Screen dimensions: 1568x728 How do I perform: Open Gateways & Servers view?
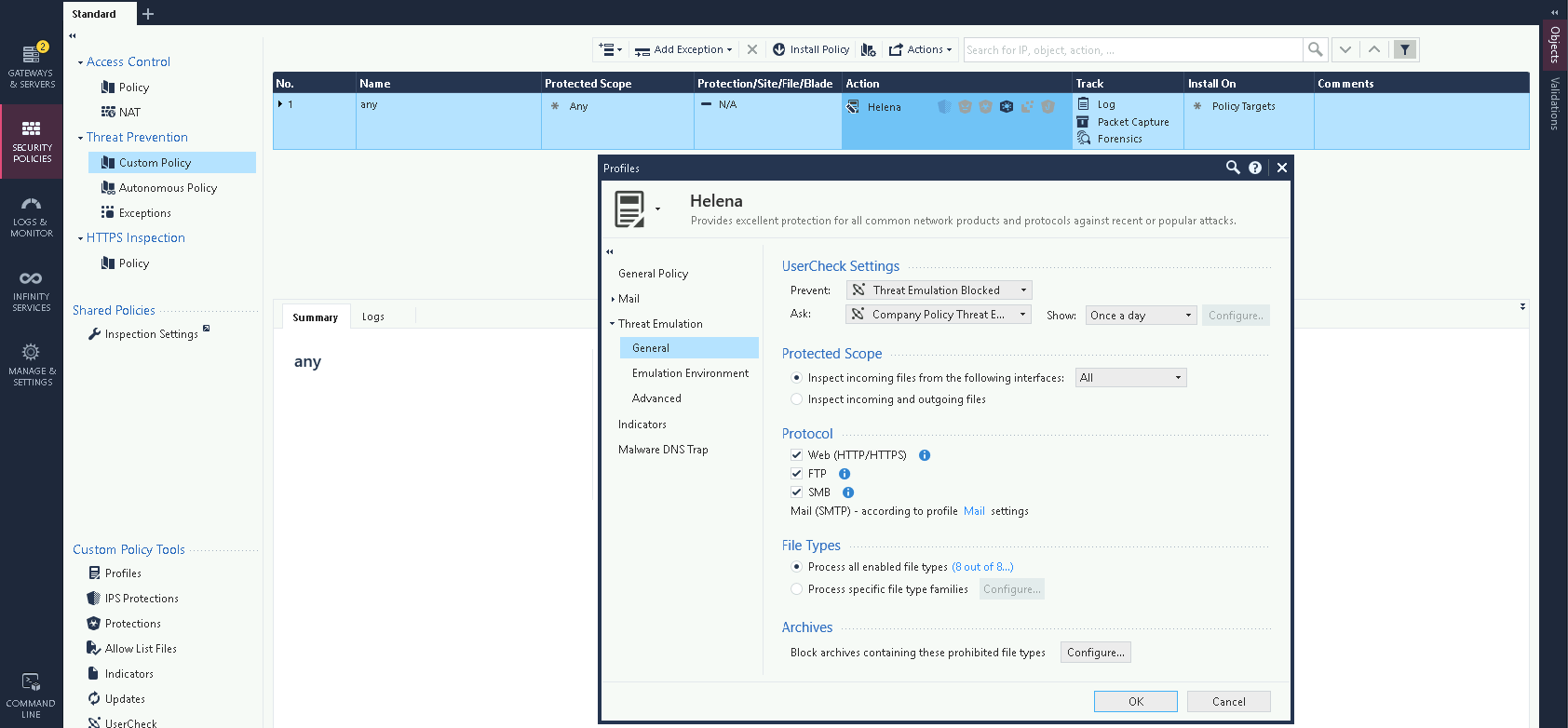(32, 65)
